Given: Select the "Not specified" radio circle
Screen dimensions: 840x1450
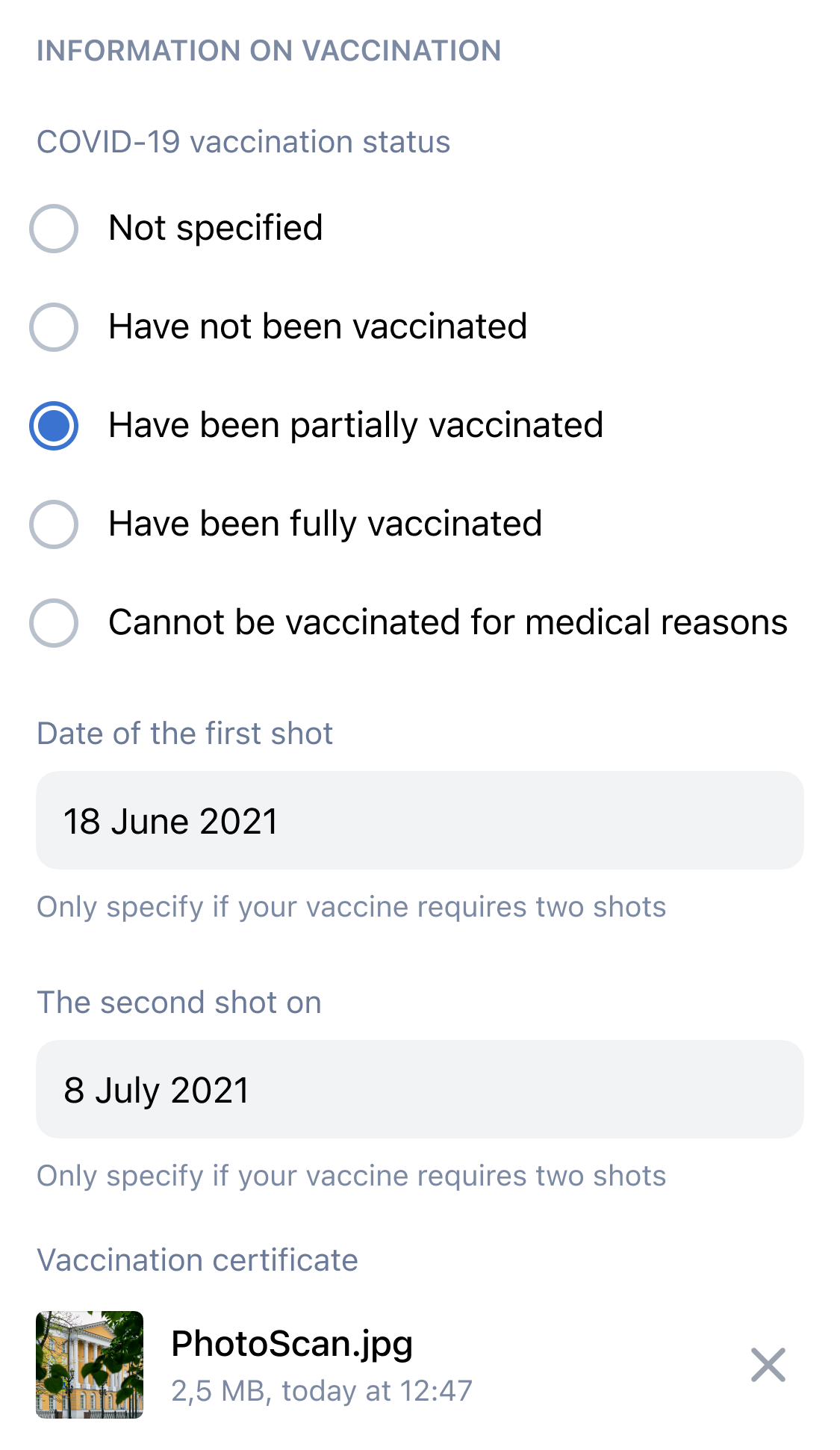Looking at the screenshot, I should (x=54, y=229).
